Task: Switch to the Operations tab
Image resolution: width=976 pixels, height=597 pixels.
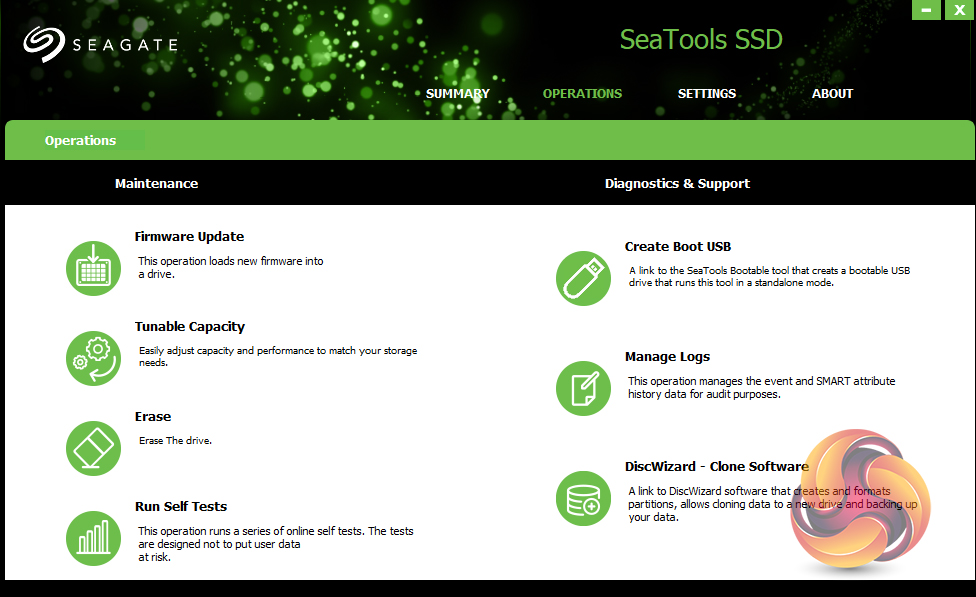Action: pos(582,94)
